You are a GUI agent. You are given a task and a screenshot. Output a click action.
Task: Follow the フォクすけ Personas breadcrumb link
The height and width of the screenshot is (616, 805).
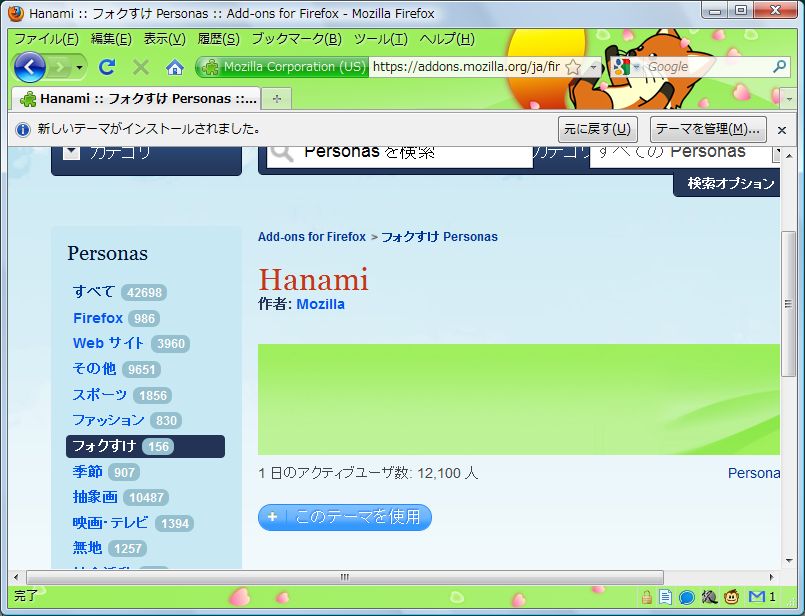pos(439,237)
